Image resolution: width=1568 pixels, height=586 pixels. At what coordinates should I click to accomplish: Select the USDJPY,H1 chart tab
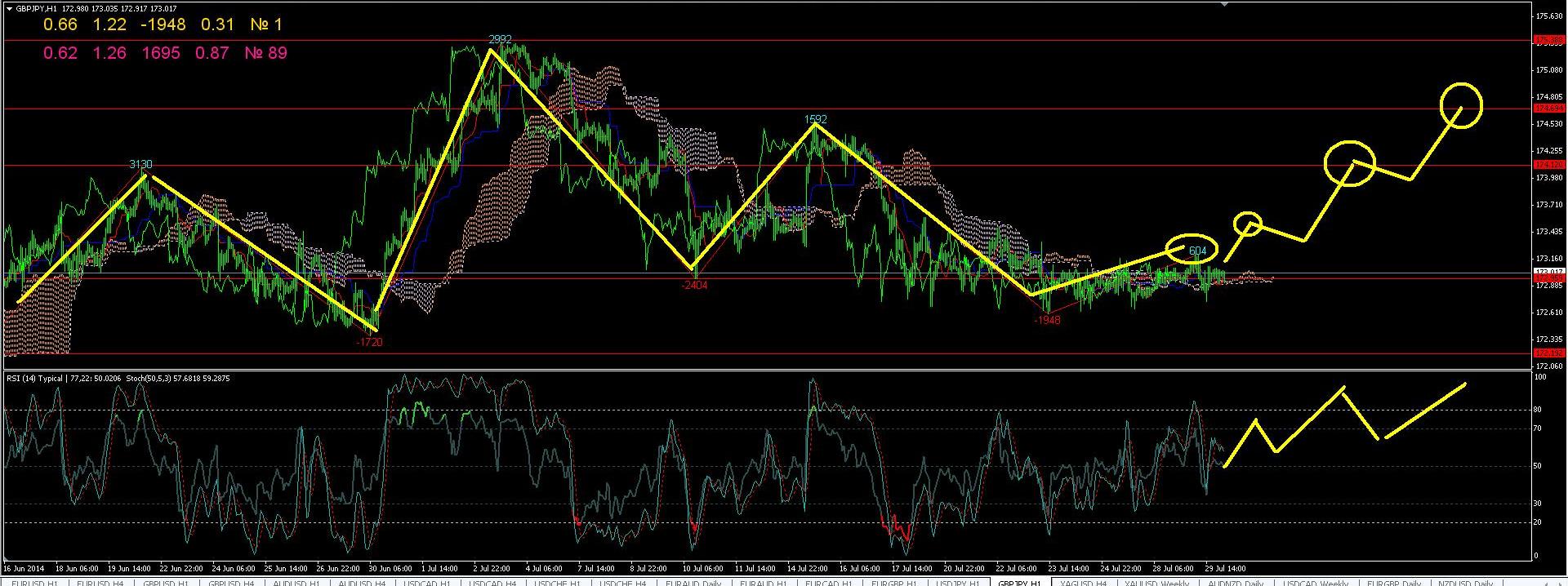pyautogui.click(x=957, y=583)
